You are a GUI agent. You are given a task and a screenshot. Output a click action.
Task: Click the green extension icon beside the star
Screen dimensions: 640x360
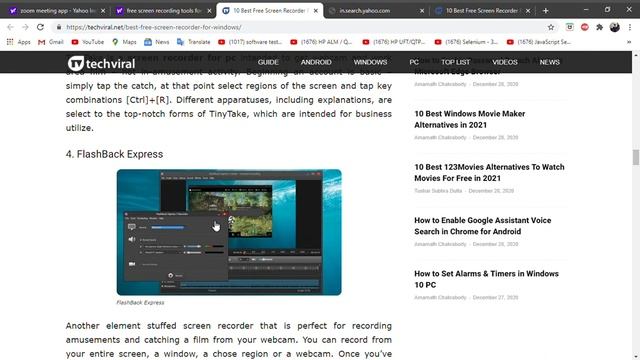(570, 27)
